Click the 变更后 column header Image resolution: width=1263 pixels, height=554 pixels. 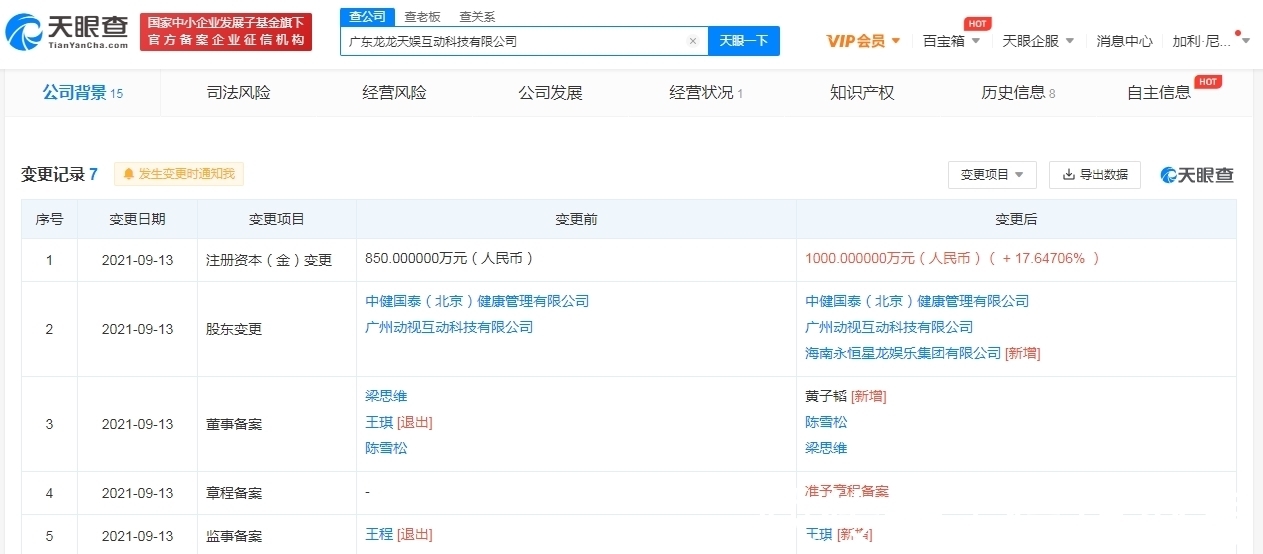(1016, 219)
